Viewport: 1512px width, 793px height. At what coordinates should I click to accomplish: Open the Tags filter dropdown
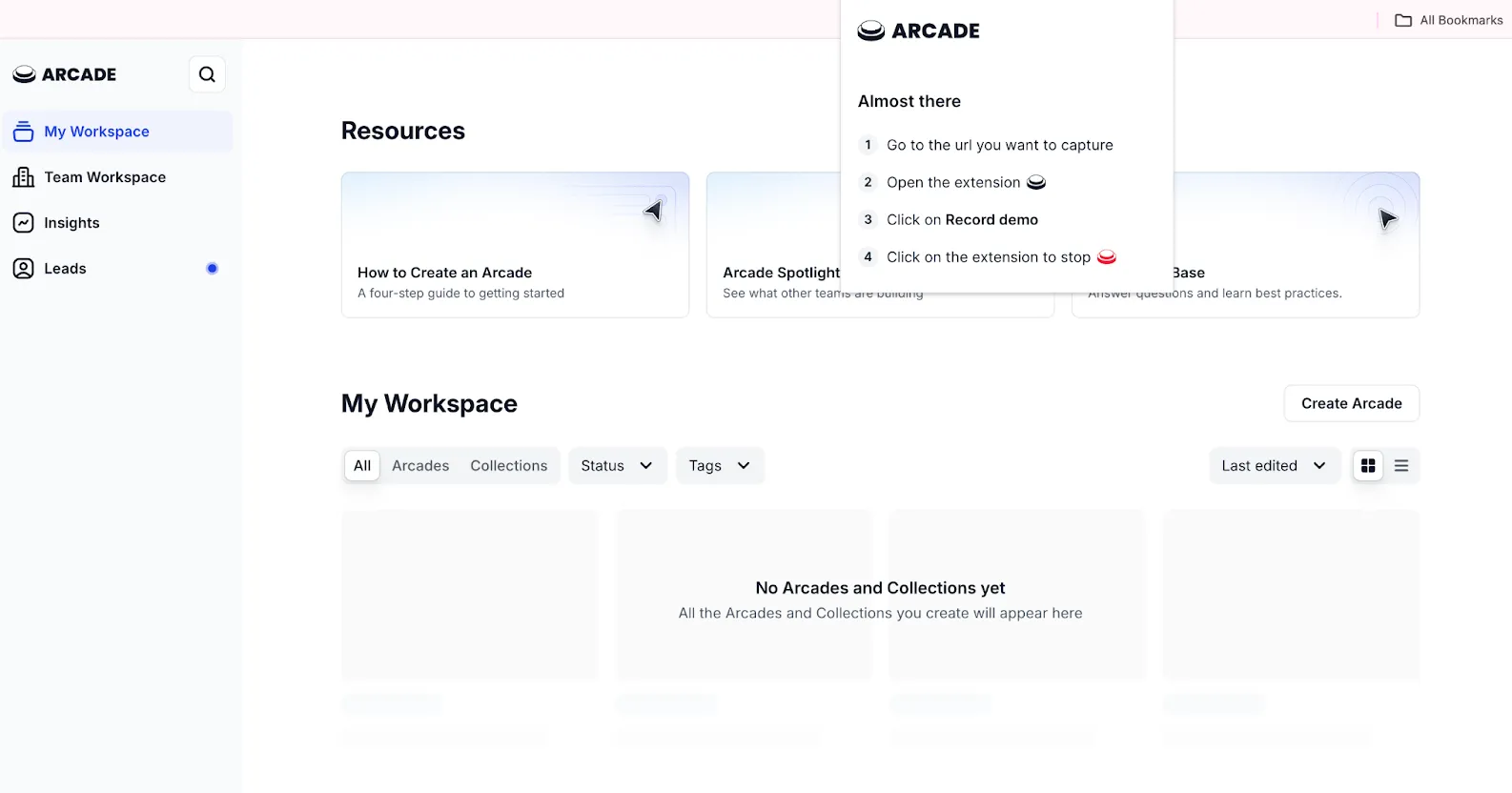(x=720, y=466)
